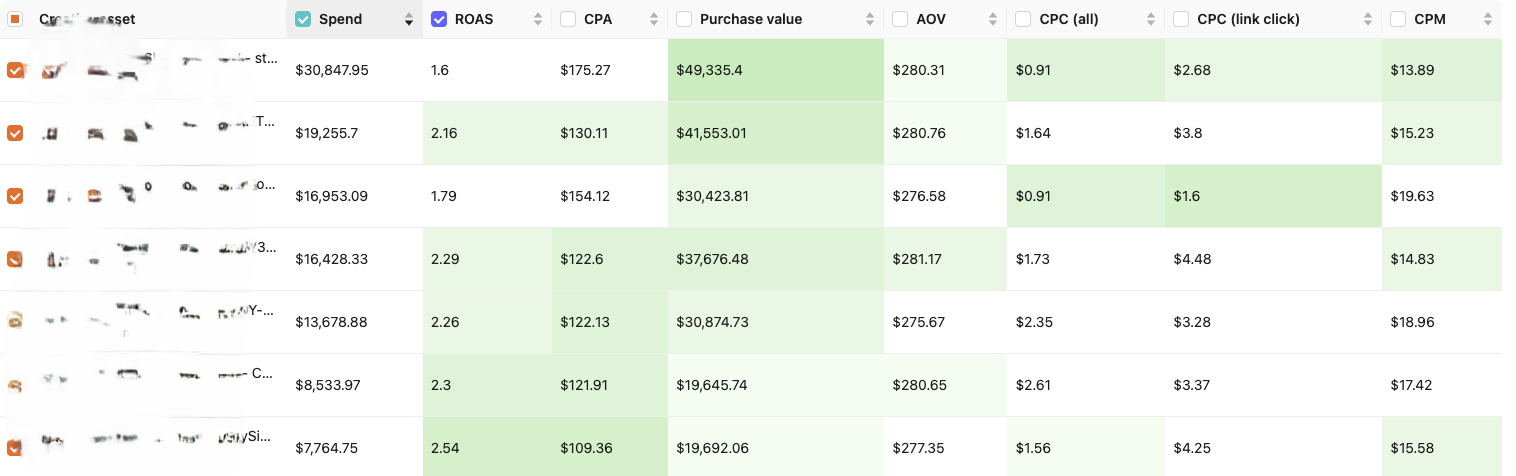The width and height of the screenshot is (1516, 476).
Task: Click the CPA column sort arrows
Action: pyautogui.click(x=654, y=19)
